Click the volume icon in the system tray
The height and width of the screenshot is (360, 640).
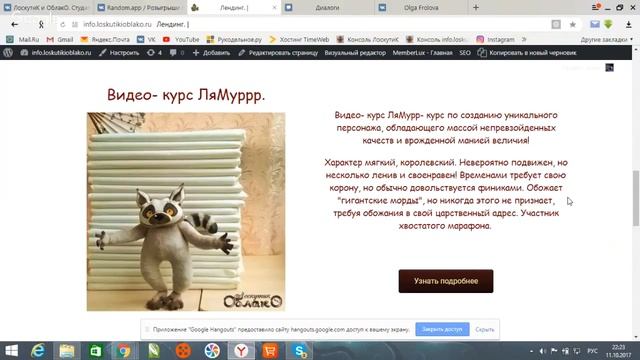(x=542, y=351)
